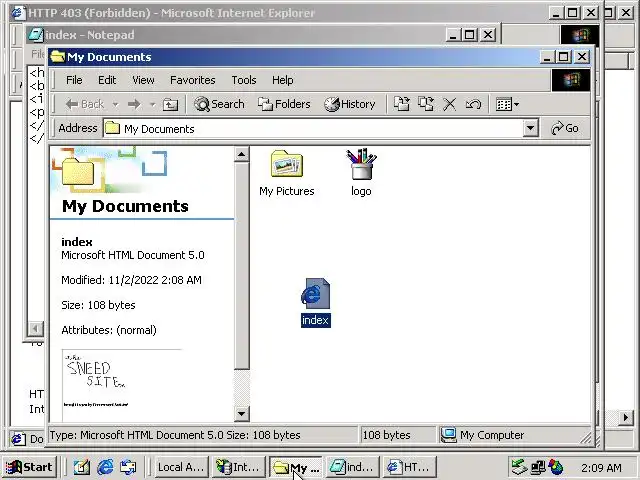The height and width of the screenshot is (480, 640).
Task: Open the Favorites menu
Action: 193,80
